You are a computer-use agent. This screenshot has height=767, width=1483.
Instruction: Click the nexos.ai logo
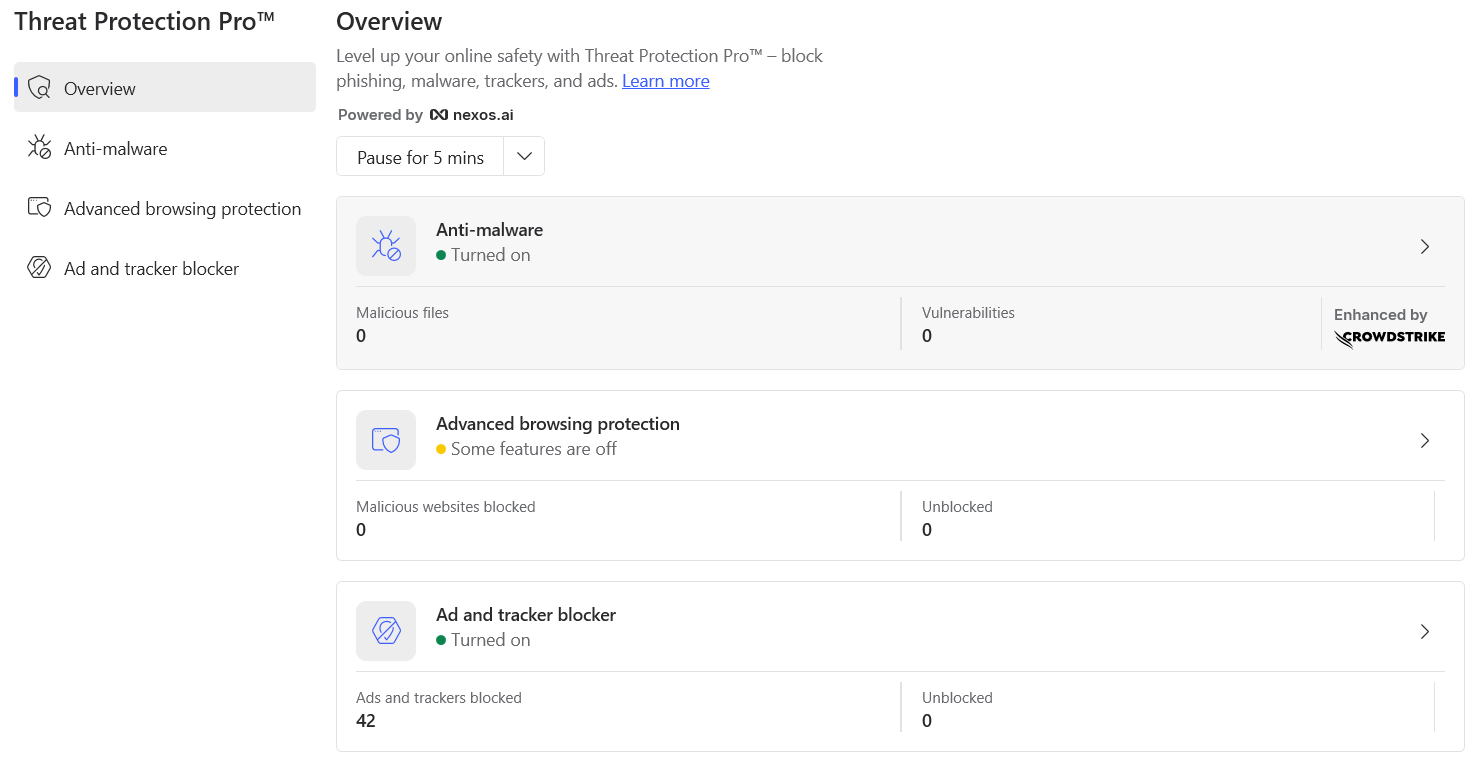point(472,115)
